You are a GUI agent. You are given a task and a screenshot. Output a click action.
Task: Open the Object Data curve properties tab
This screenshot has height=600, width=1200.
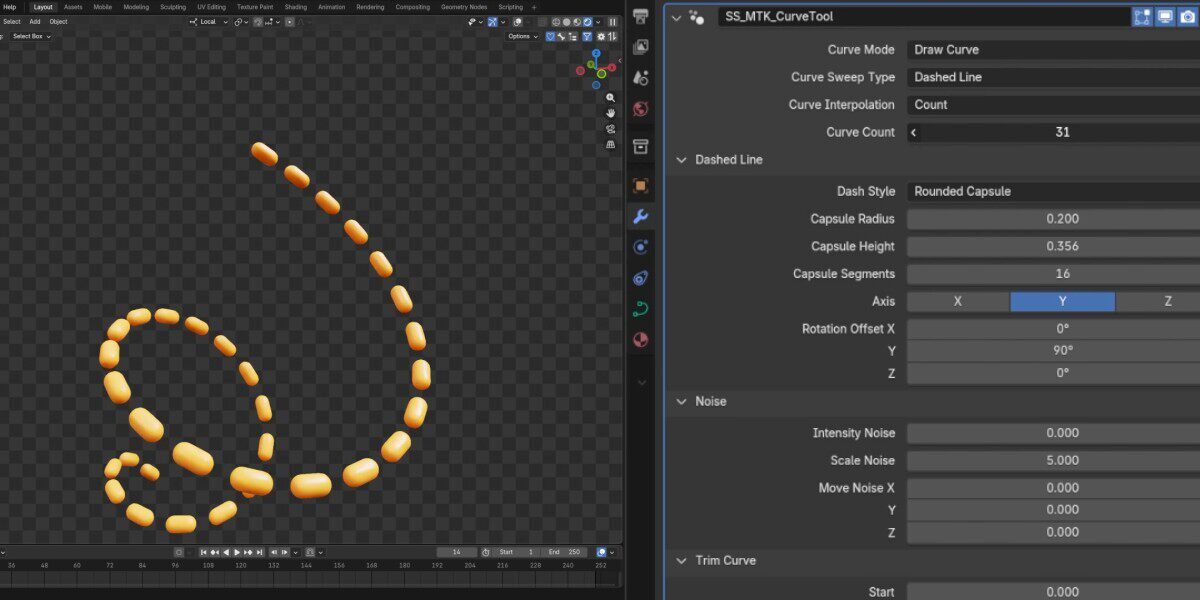(x=641, y=309)
